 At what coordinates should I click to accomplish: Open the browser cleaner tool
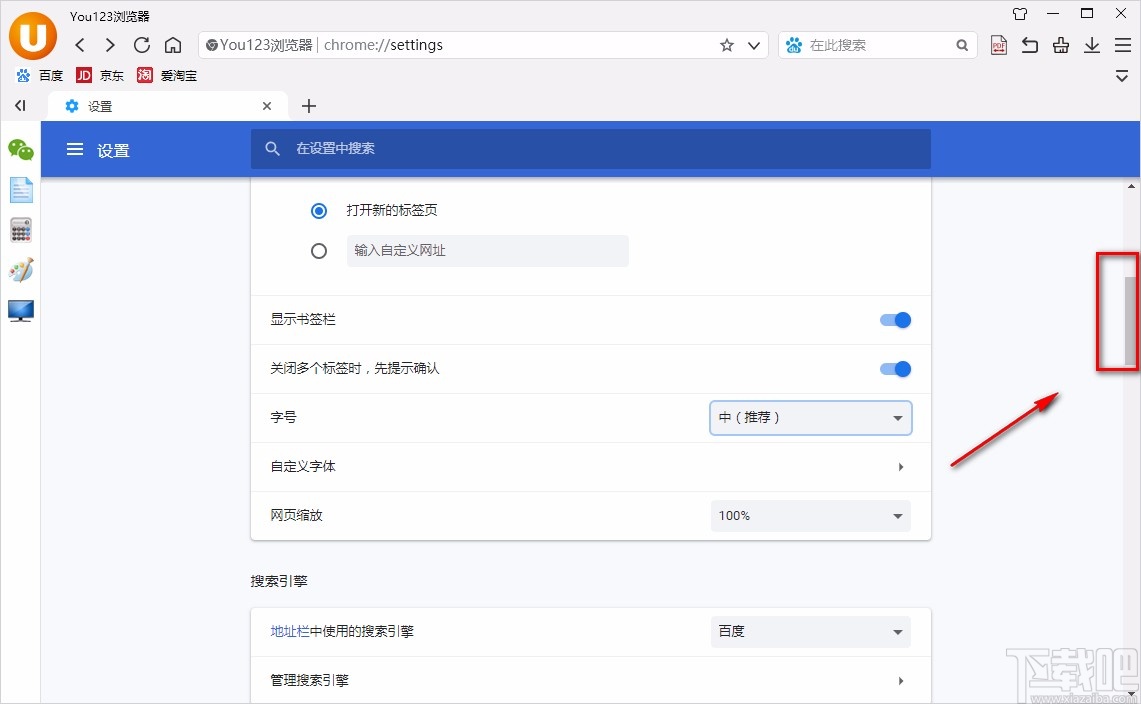tap(1060, 45)
